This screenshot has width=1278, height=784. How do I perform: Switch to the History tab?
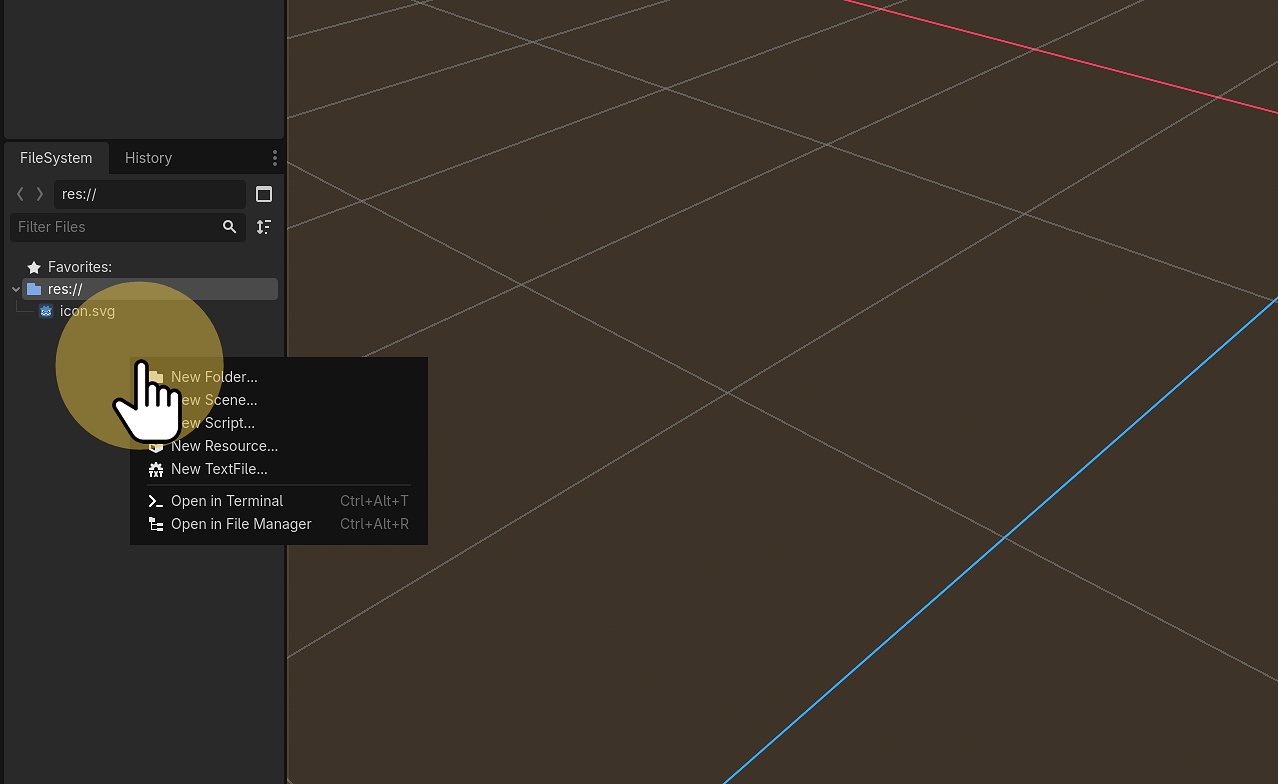tap(148, 157)
